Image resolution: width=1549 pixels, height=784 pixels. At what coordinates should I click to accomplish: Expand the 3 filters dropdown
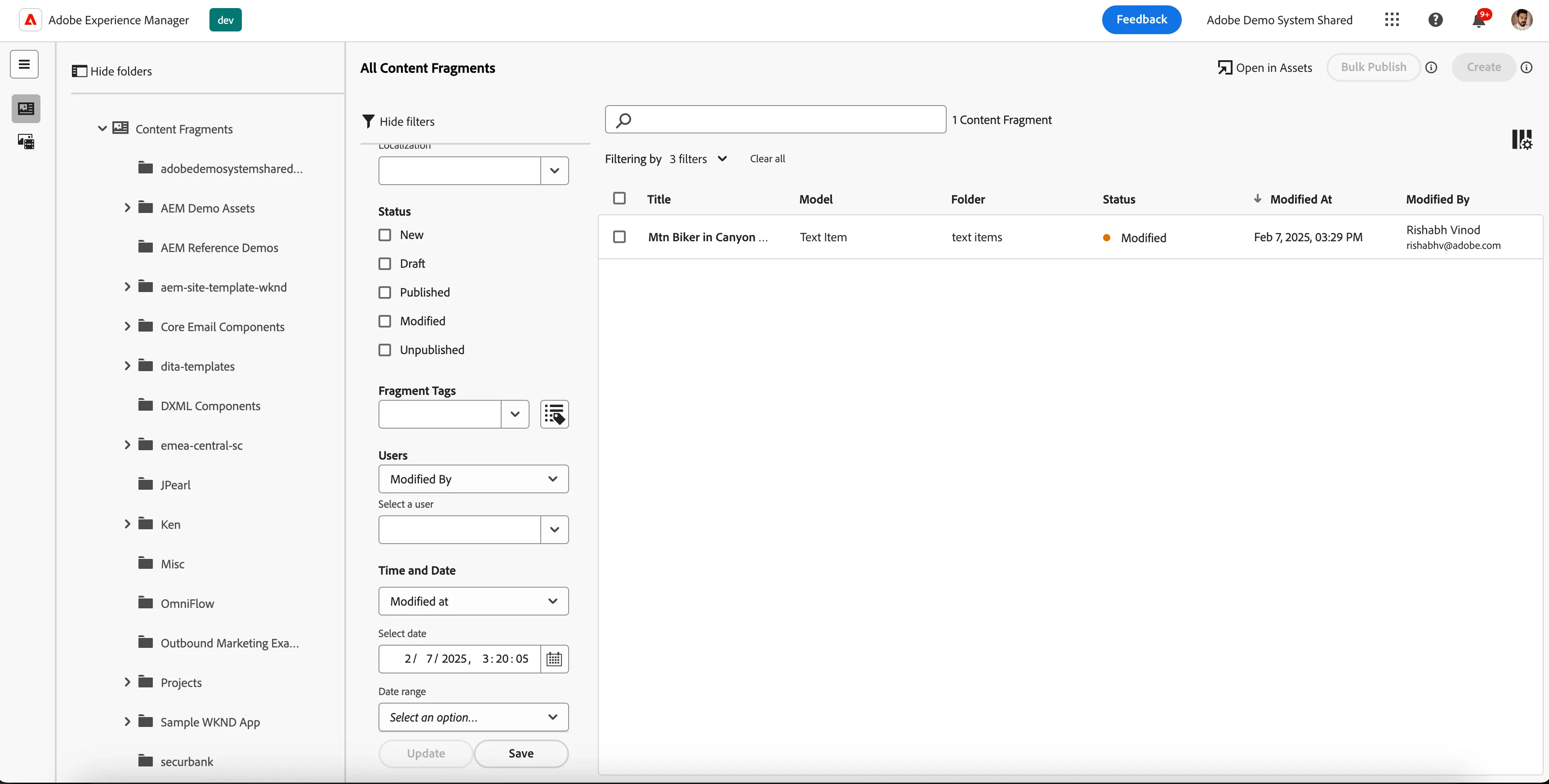tap(698, 159)
